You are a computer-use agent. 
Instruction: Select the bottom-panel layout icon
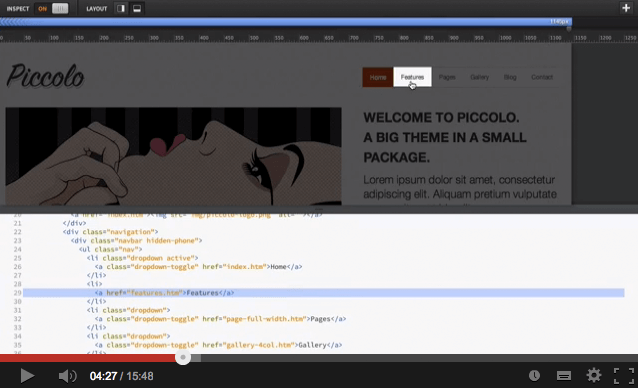(x=137, y=9)
